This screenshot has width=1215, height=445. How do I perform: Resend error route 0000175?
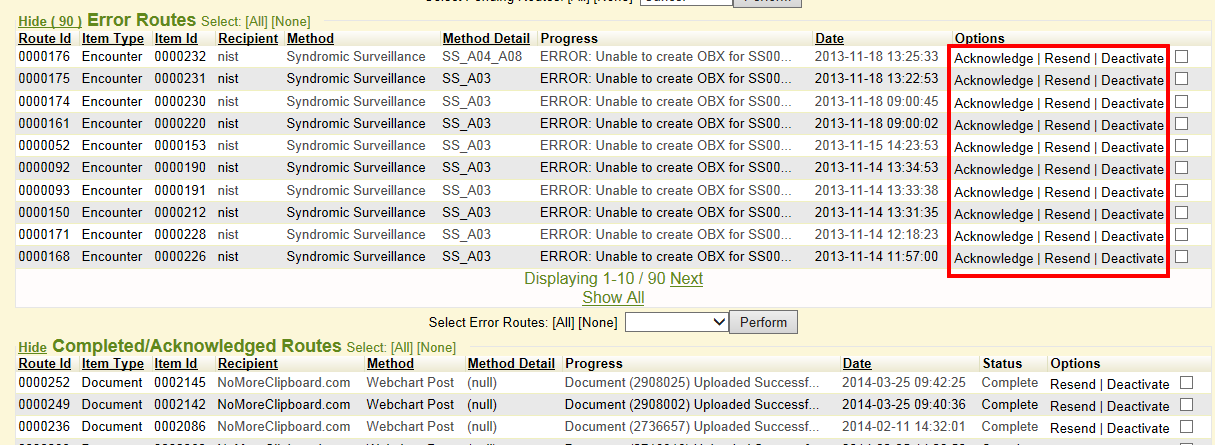(x=1067, y=80)
